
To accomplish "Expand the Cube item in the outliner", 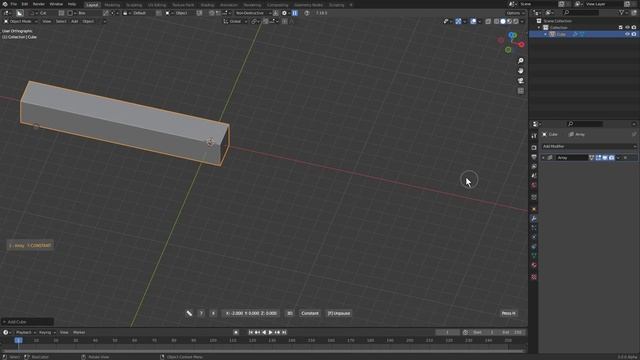I will click(x=545, y=34).
